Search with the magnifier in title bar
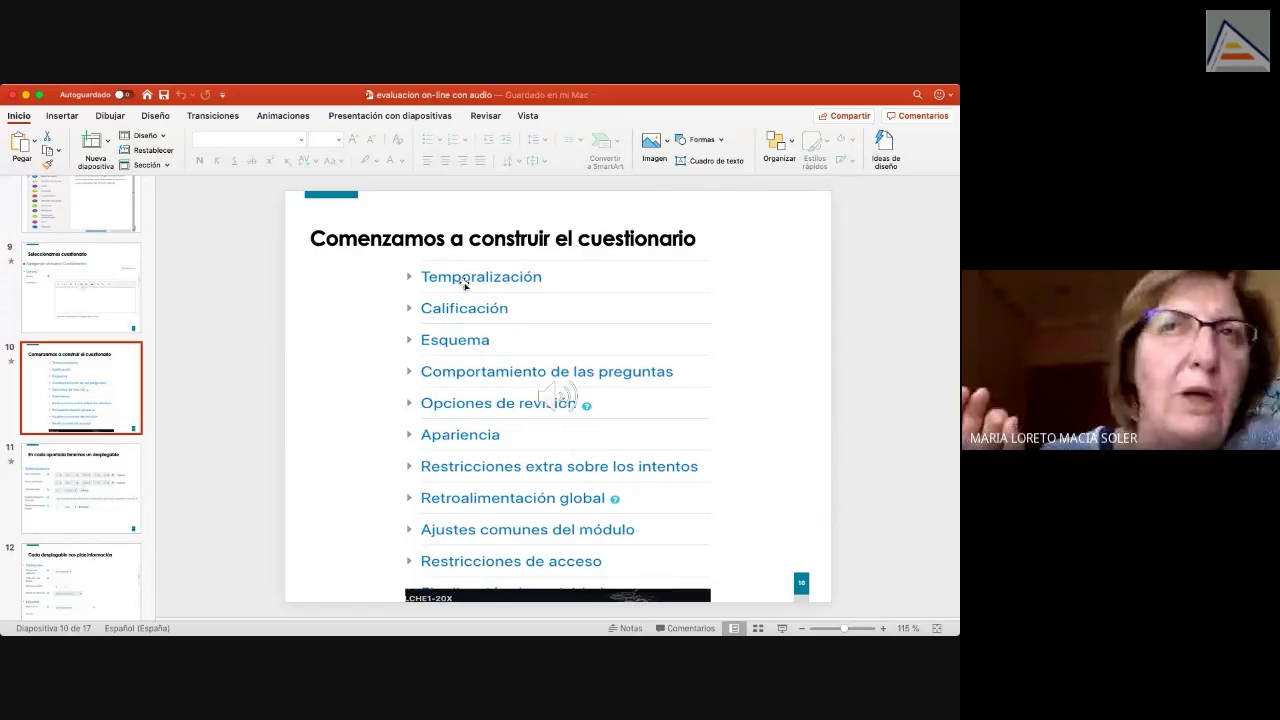 [917, 95]
